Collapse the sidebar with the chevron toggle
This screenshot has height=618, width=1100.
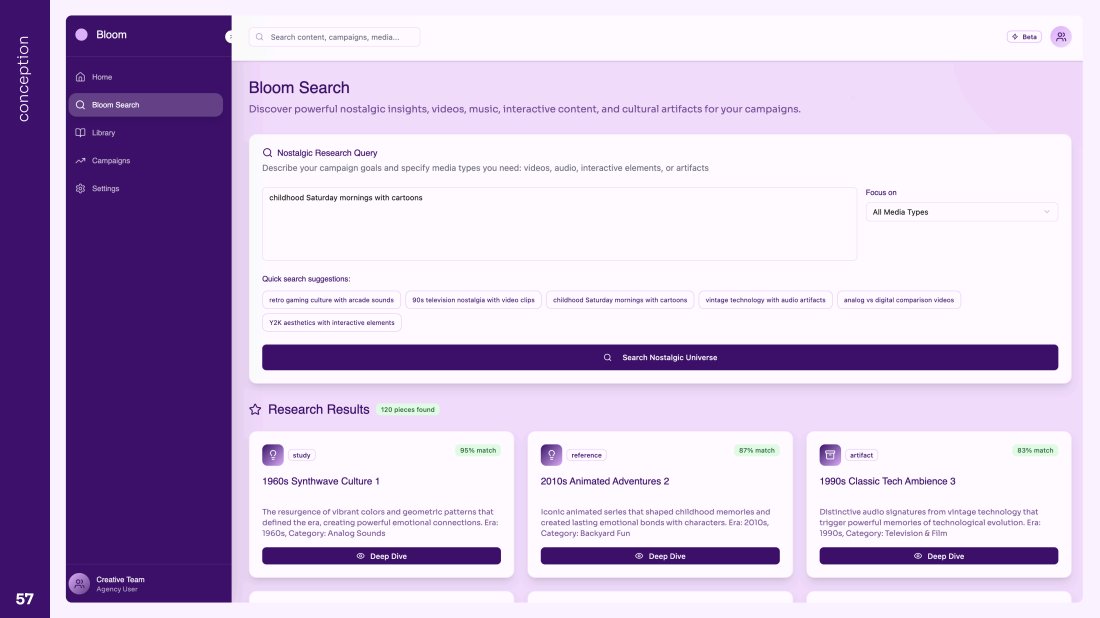click(x=229, y=36)
